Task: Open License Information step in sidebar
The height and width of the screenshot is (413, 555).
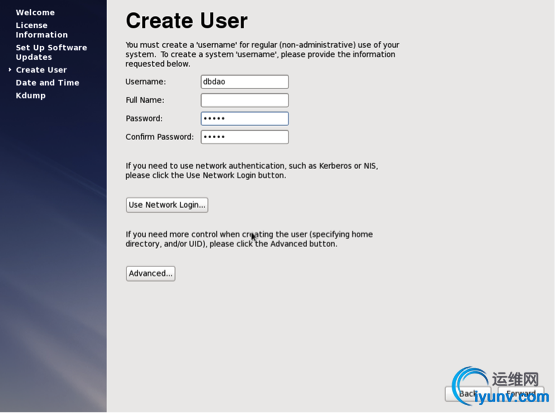Action: (41, 30)
